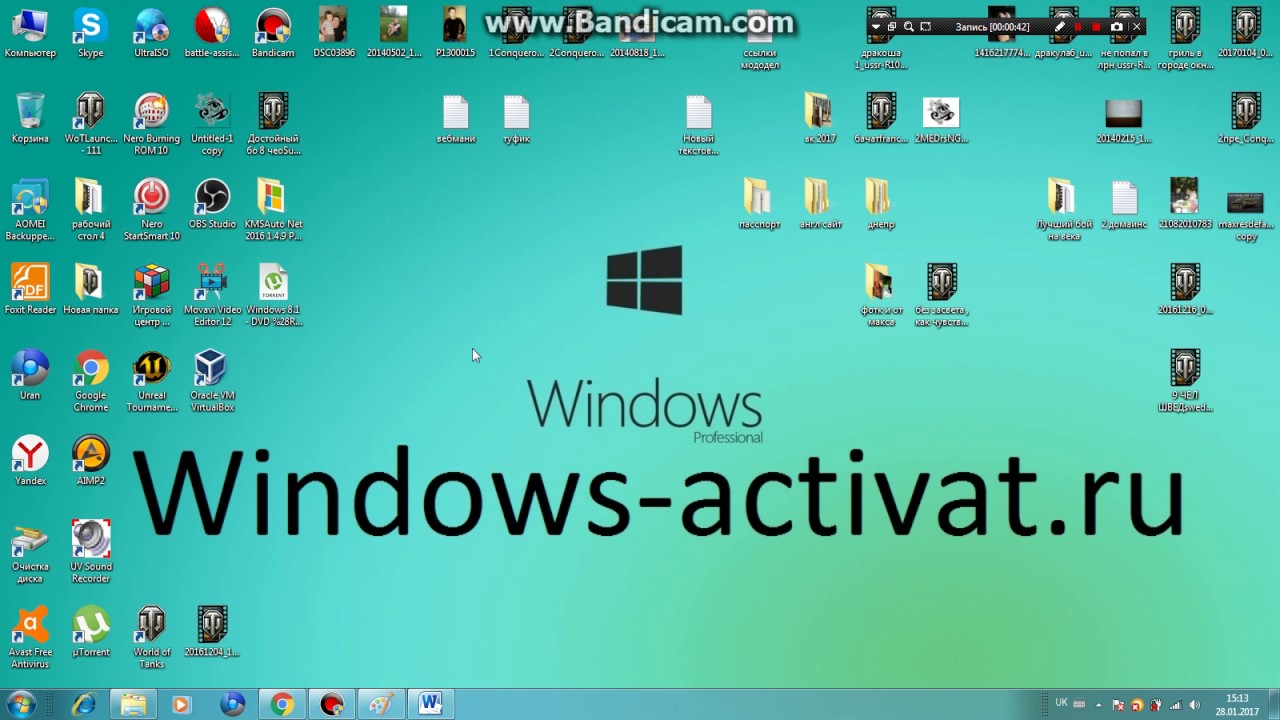Open the Skype desktop shortcut
Image resolution: width=1280 pixels, height=720 pixels.
pyautogui.click(x=90, y=33)
